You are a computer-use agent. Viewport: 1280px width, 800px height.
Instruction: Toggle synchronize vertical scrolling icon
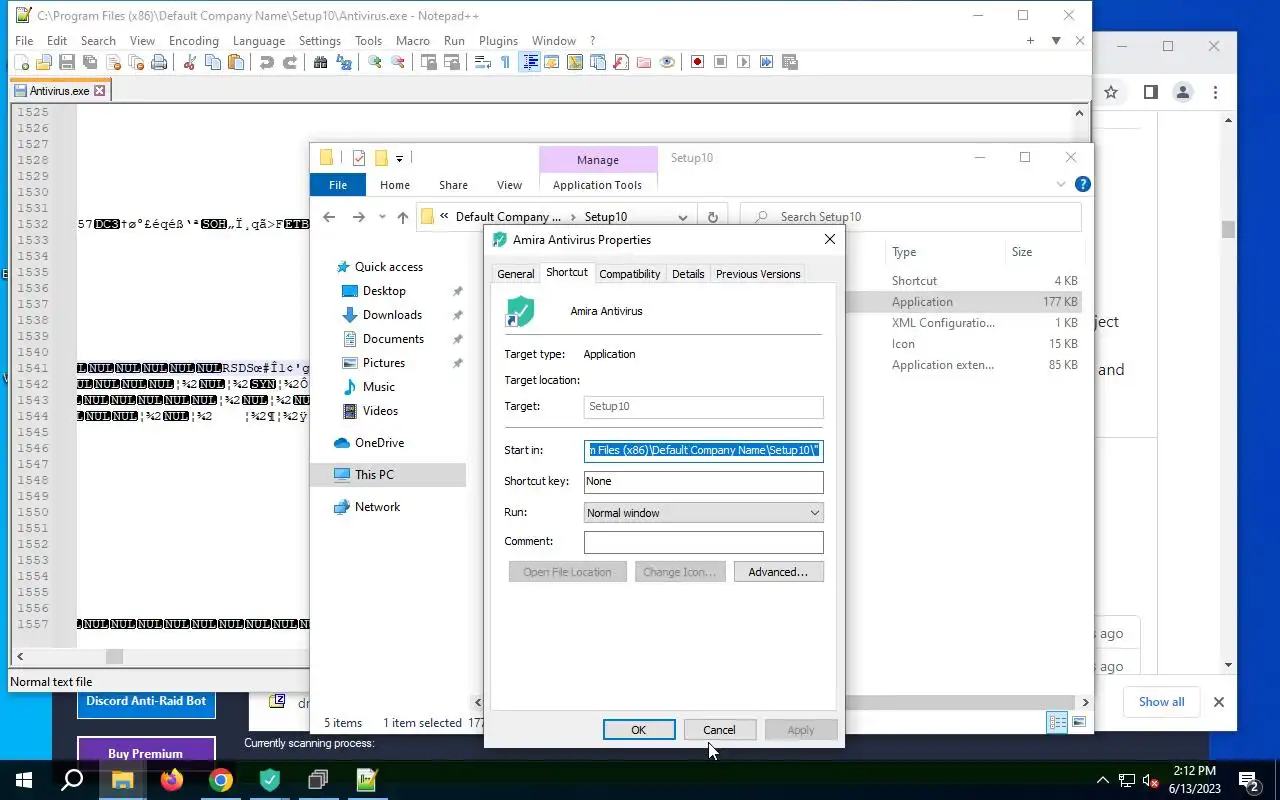coord(429,62)
